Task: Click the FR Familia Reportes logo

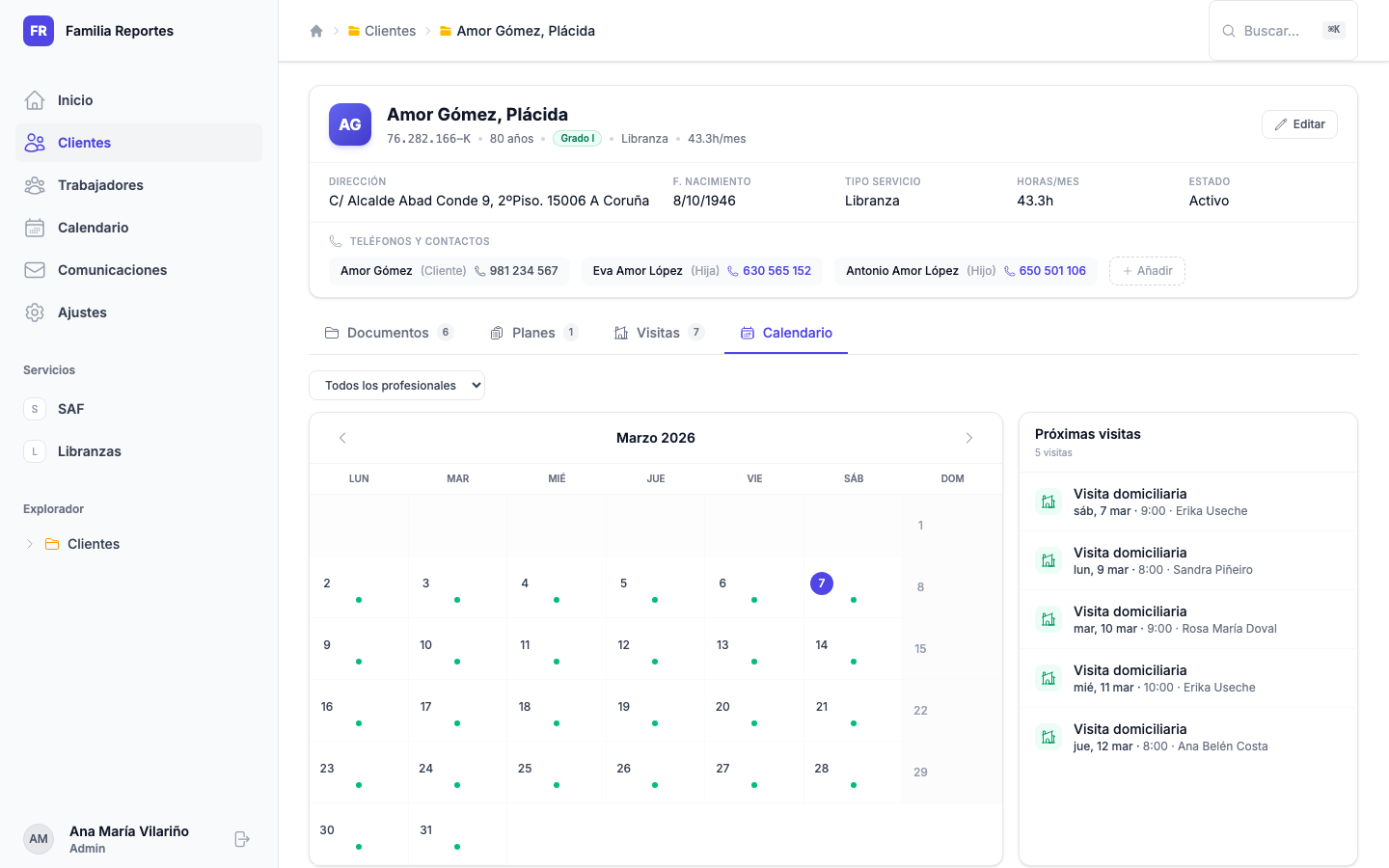Action: 39,31
